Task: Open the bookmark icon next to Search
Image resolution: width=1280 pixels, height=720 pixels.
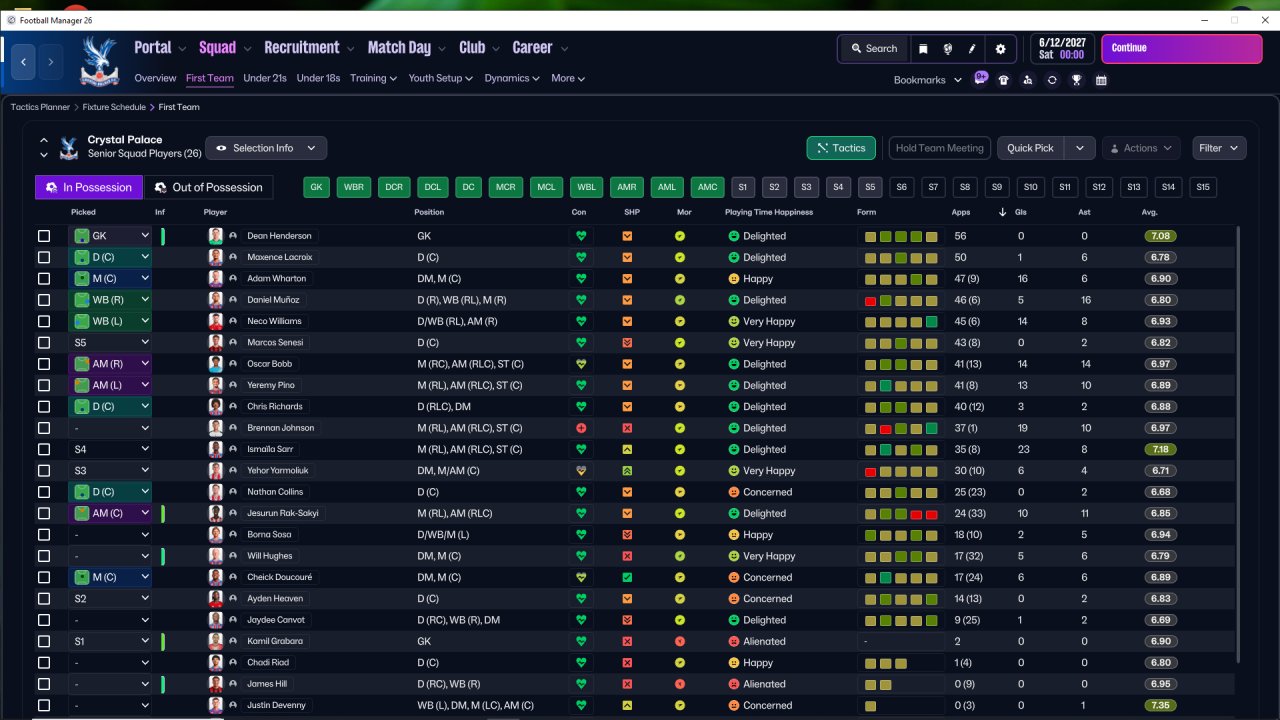Action: [x=923, y=48]
